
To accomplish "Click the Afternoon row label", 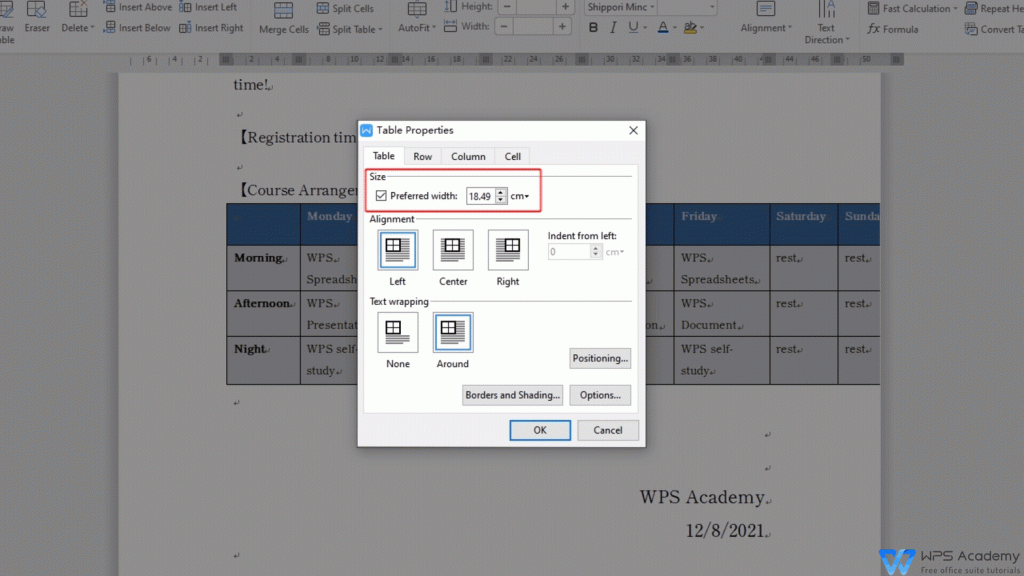I will tap(263, 304).
